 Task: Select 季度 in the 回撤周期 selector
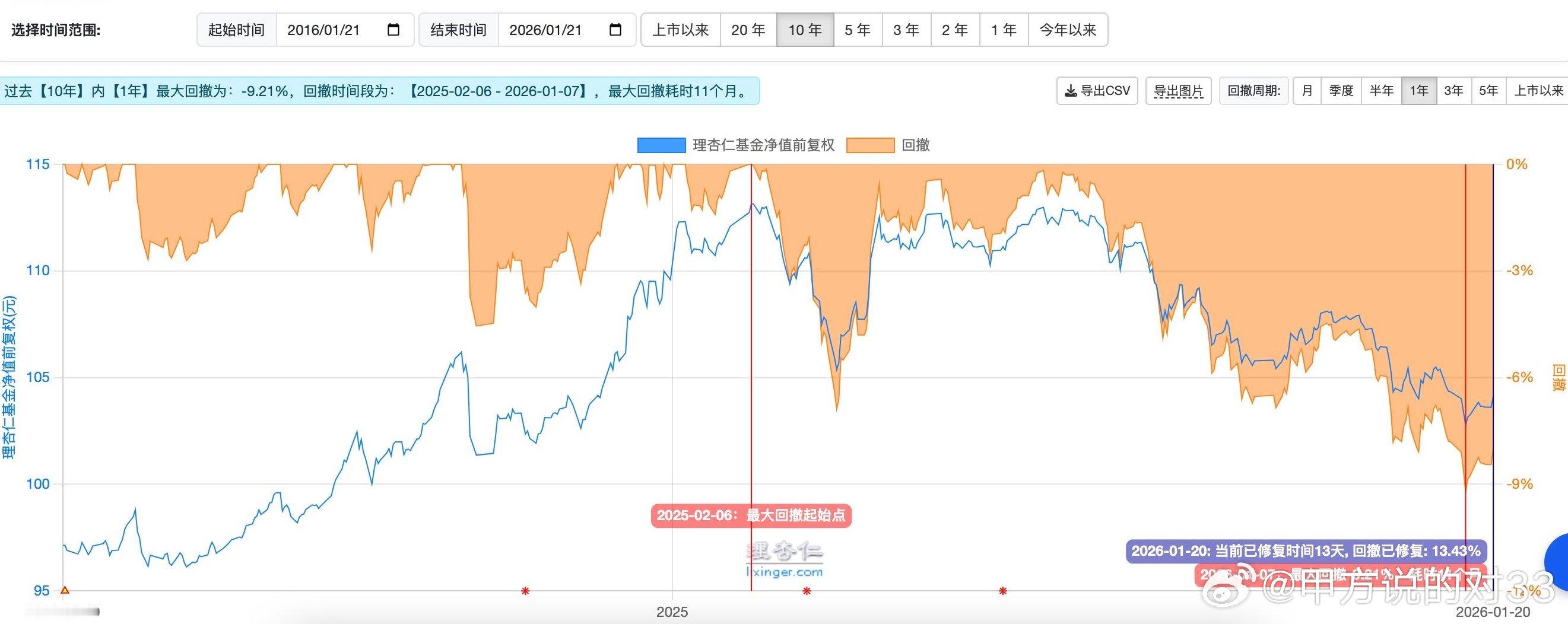(x=1341, y=90)
